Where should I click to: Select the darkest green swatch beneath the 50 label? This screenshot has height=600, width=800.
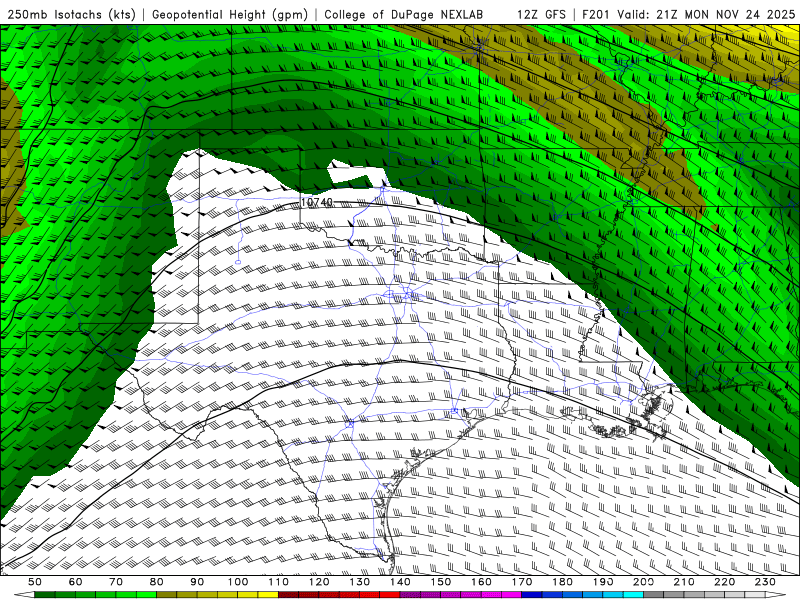[44, 595]
